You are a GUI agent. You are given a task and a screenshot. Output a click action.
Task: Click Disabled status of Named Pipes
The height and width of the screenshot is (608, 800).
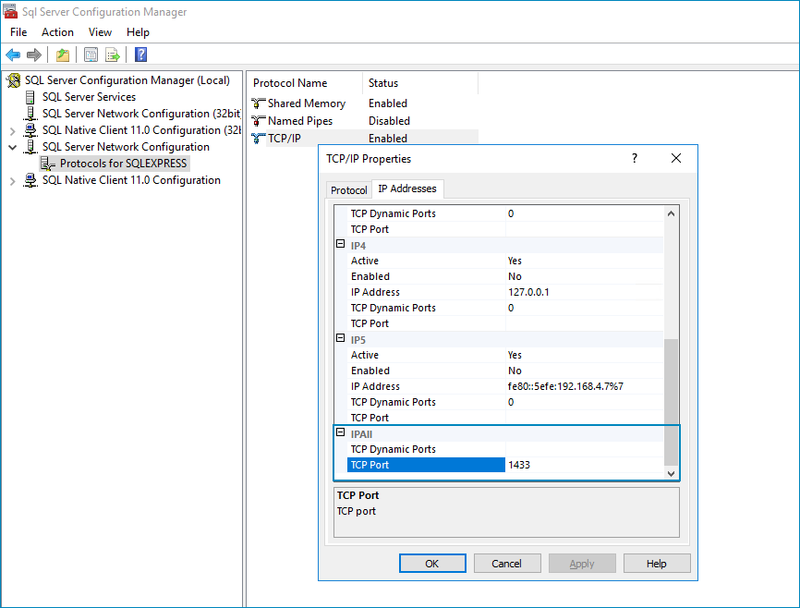coord(389,121)
